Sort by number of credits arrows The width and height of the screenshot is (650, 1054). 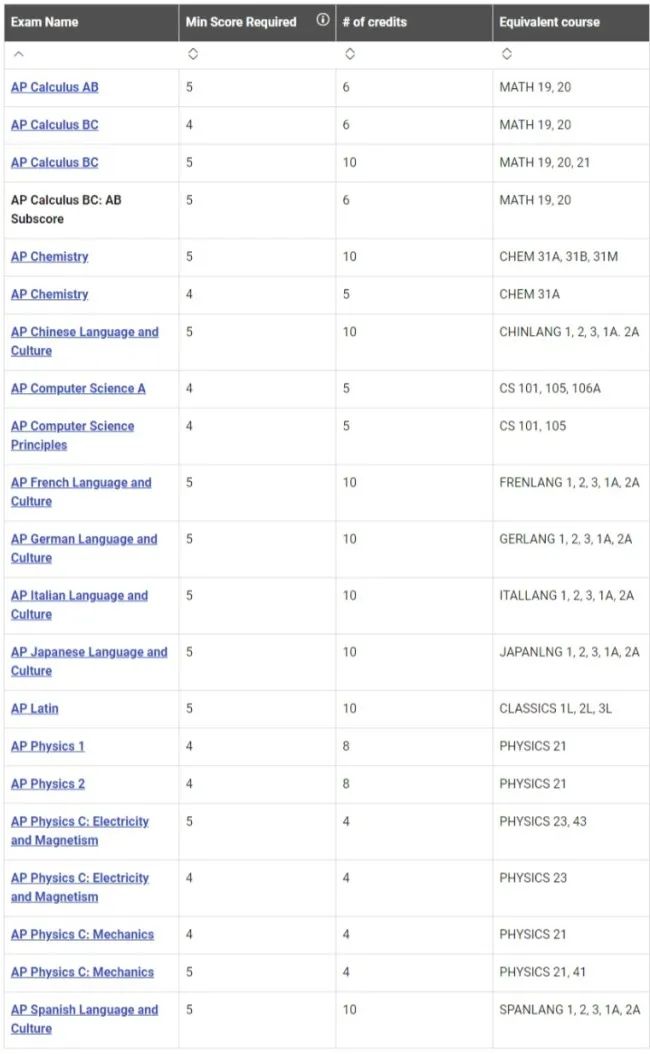350,54
